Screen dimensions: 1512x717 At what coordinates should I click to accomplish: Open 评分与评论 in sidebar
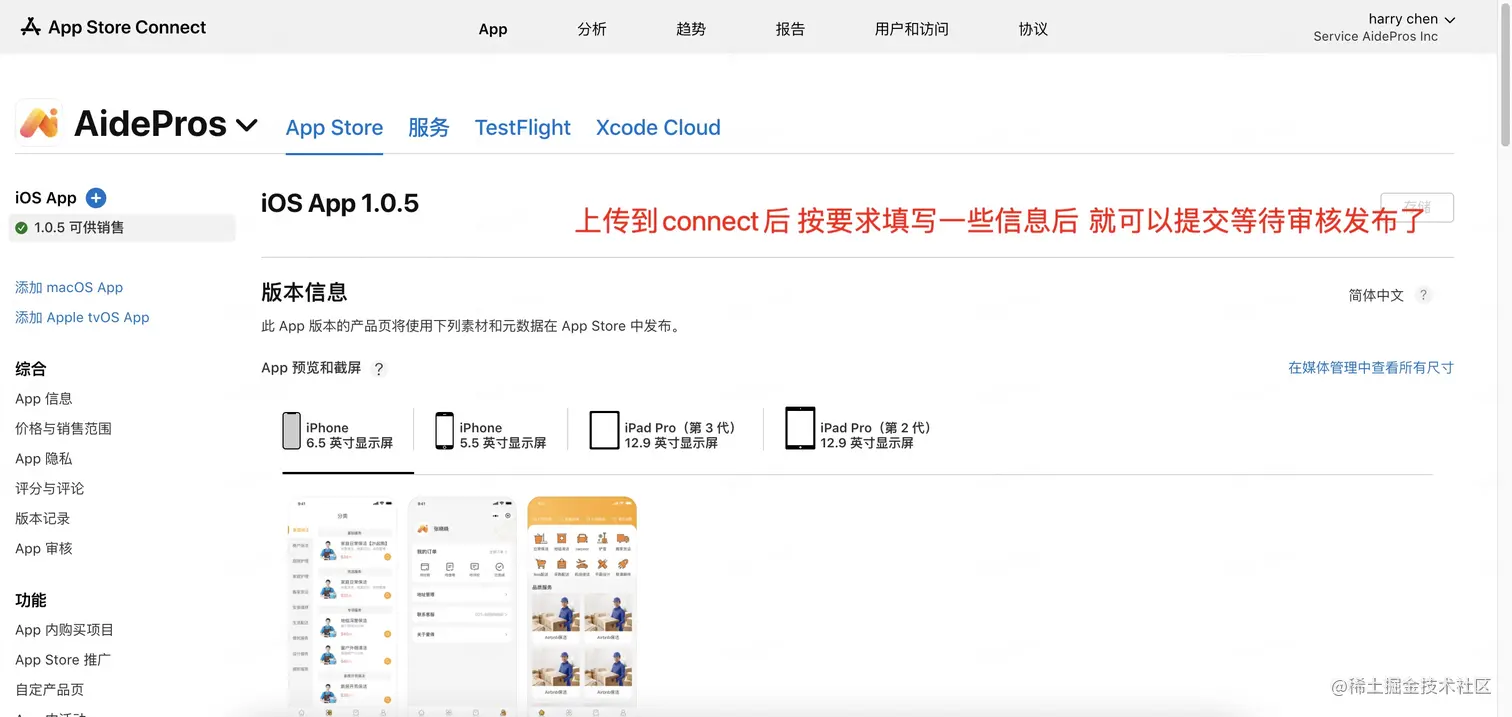[x=49, y=488]
